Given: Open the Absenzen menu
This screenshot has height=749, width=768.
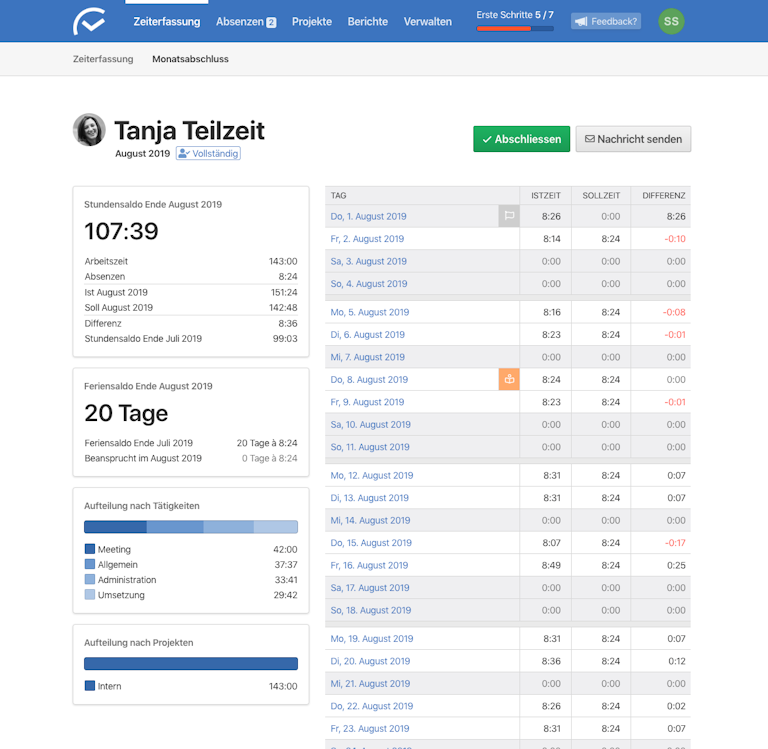Looking at the screenshot, I should tap(240, 22).
